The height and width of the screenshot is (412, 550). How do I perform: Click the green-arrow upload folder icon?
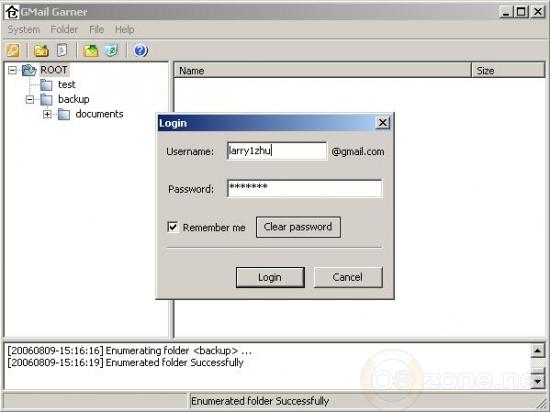(91, 50)
